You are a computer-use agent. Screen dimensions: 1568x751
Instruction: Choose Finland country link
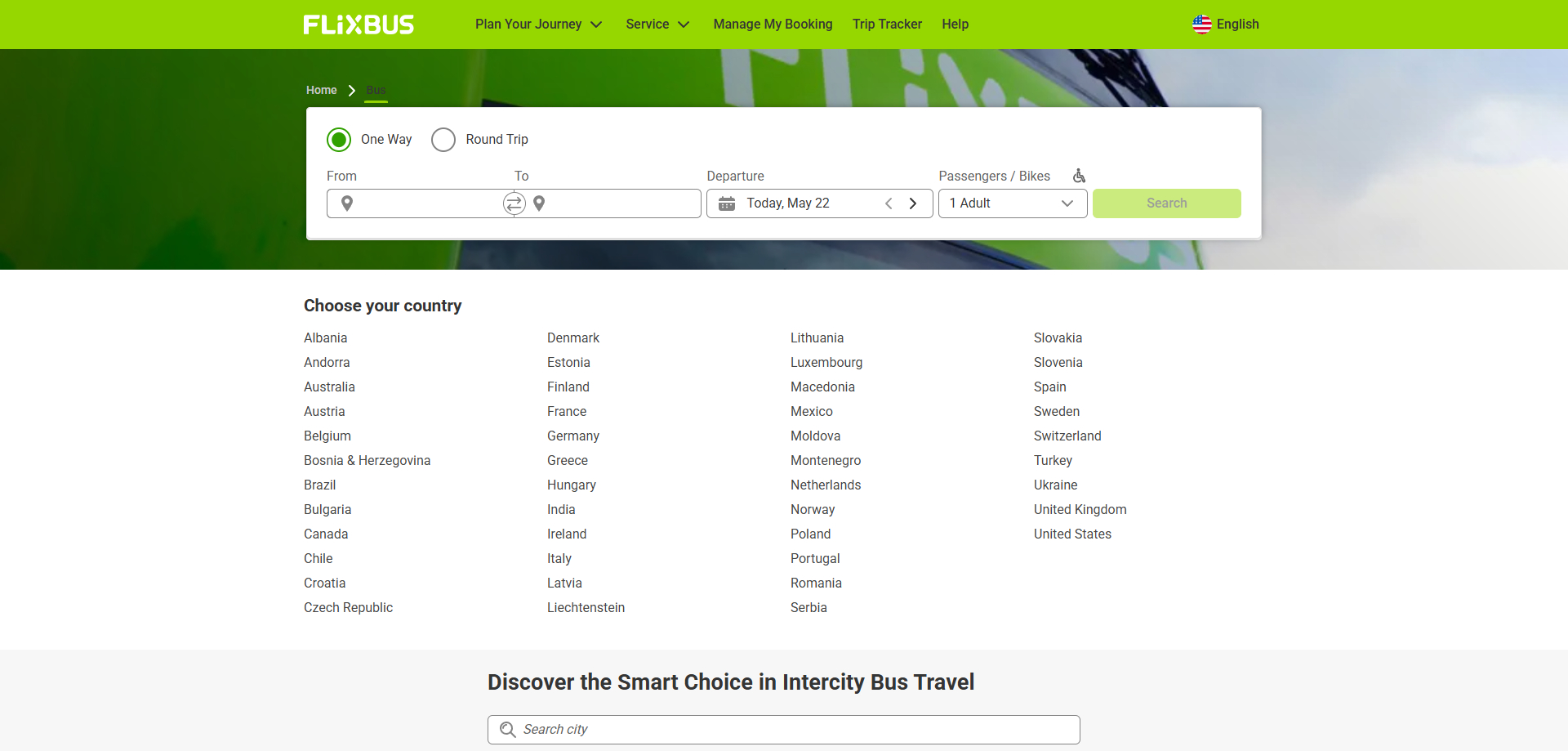[x=568, y=387]
